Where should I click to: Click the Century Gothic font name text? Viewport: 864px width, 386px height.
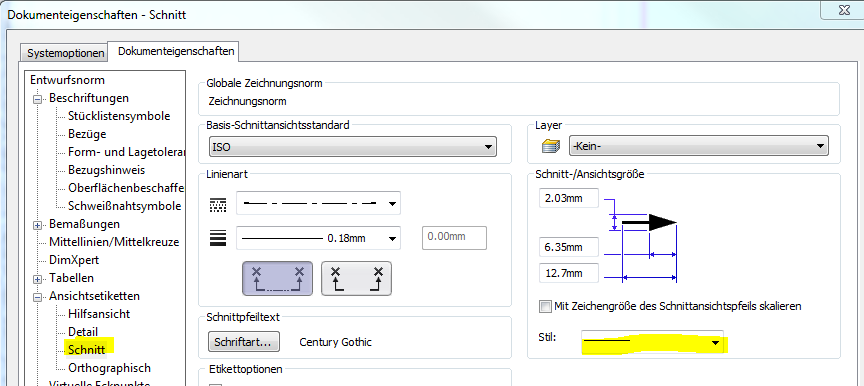(336, 342)
